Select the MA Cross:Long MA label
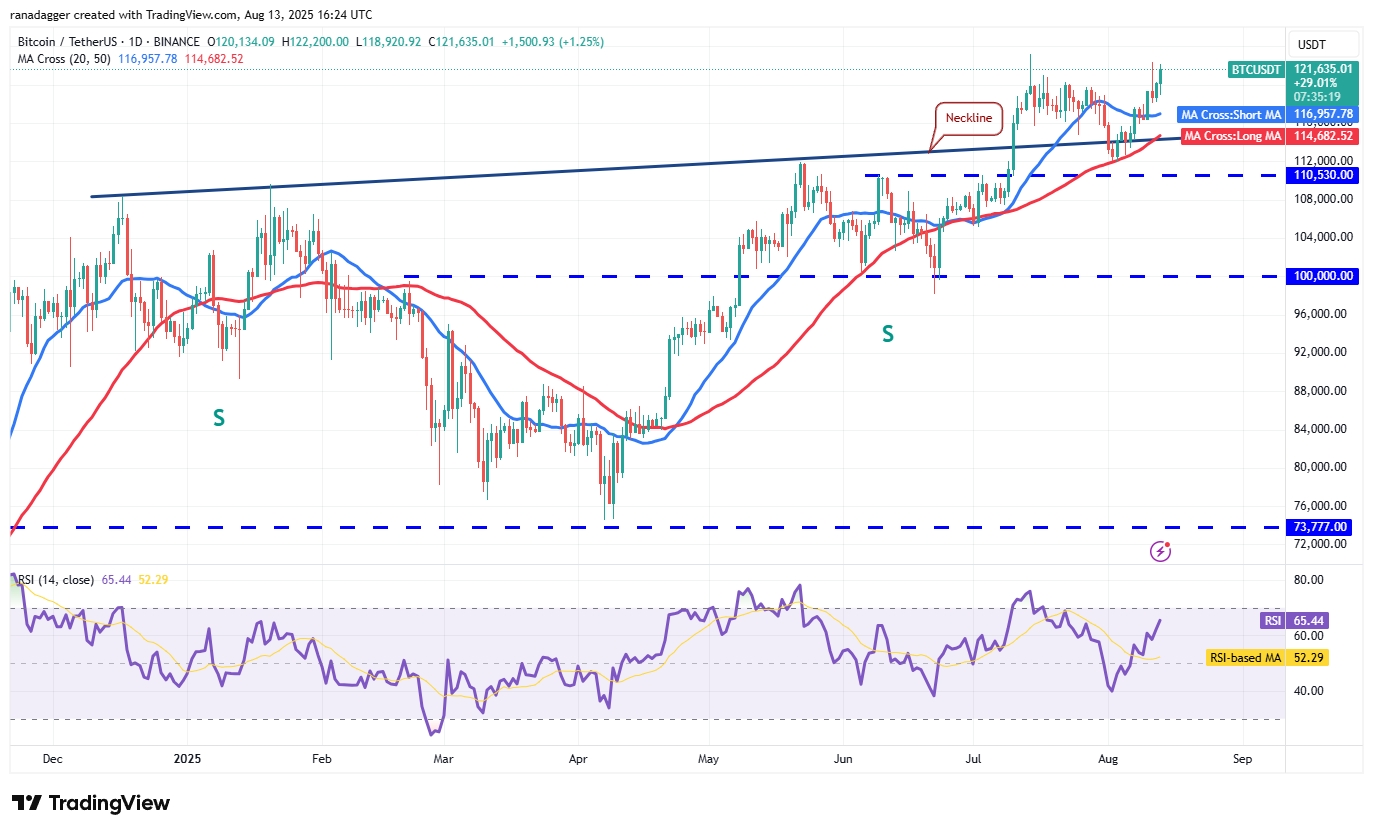1373x833 pixels. [1232, 136]
